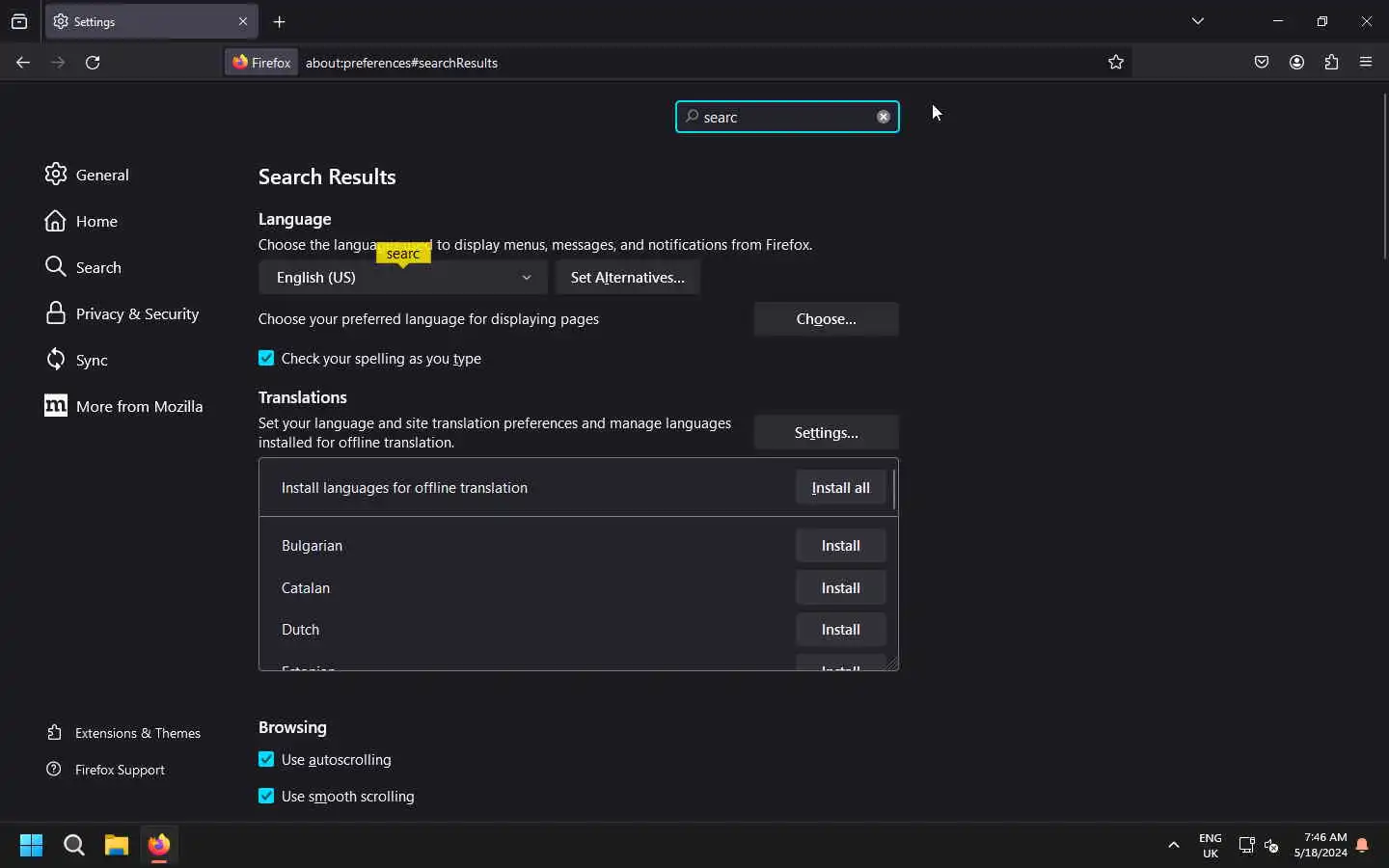Viewport: 1389px width, 868px height.
Task: Toggle Check your spelling as you type
Action: 266,359
